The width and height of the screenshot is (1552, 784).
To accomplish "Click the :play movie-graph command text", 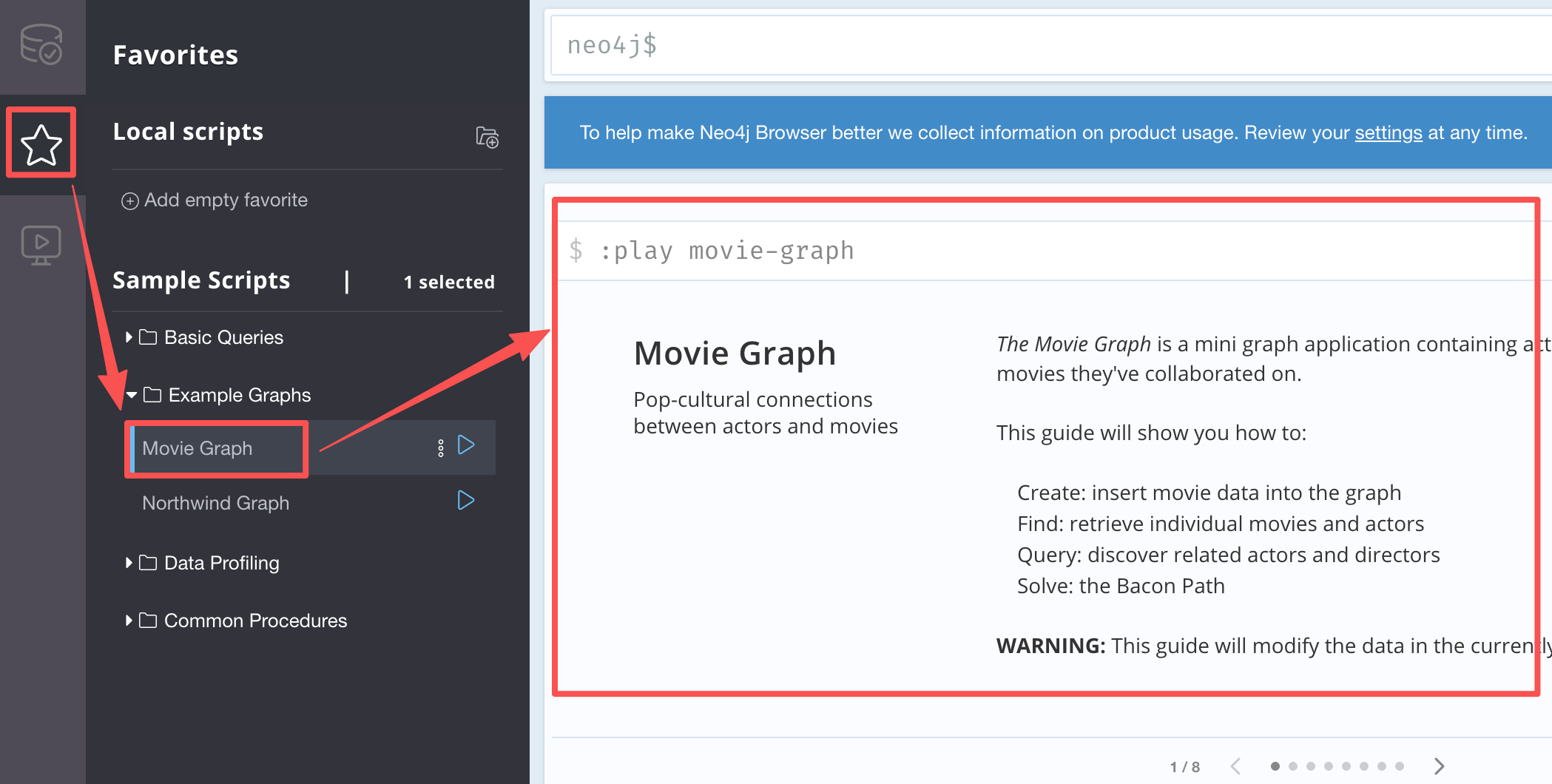I will 726,251.
